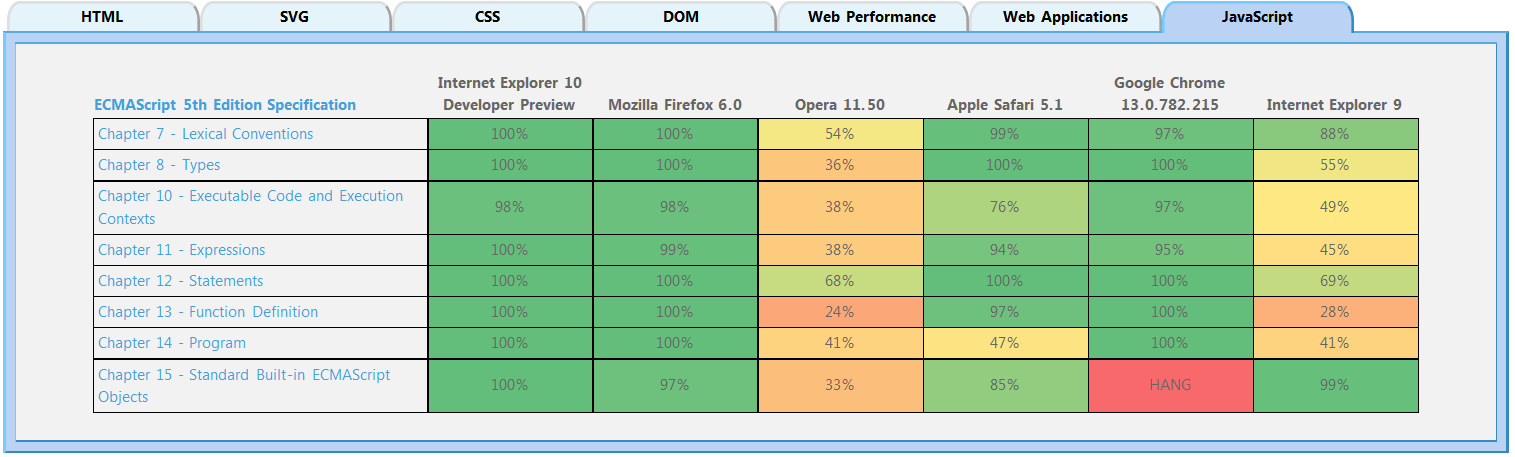This screenshot has width=1515, height=457.
Task: Open Chapter 15 - Standard Built-in Objects link
Action: (244, 375)
